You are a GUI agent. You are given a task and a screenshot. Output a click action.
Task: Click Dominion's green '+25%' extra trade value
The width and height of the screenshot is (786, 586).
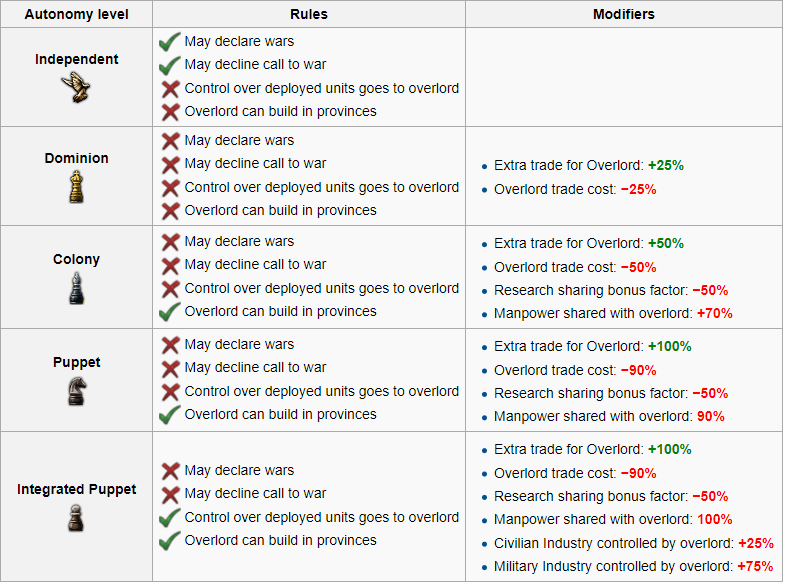point(665,166)
